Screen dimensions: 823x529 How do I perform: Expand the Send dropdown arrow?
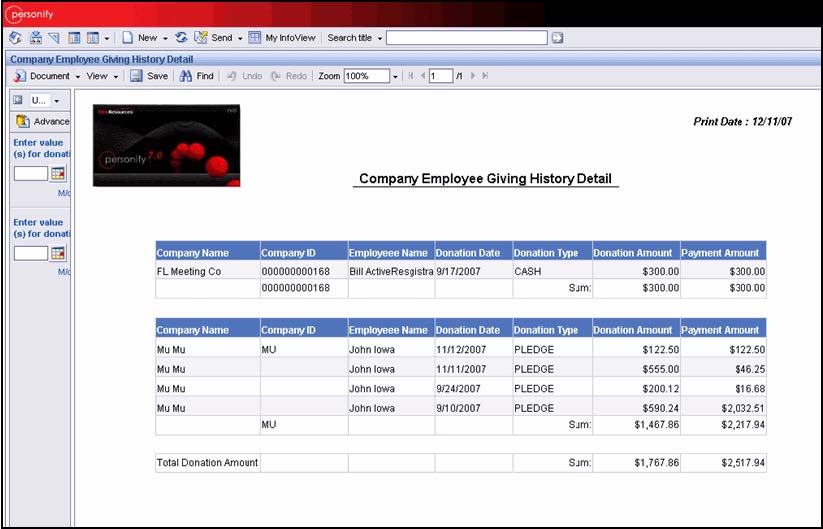[240, 38]
